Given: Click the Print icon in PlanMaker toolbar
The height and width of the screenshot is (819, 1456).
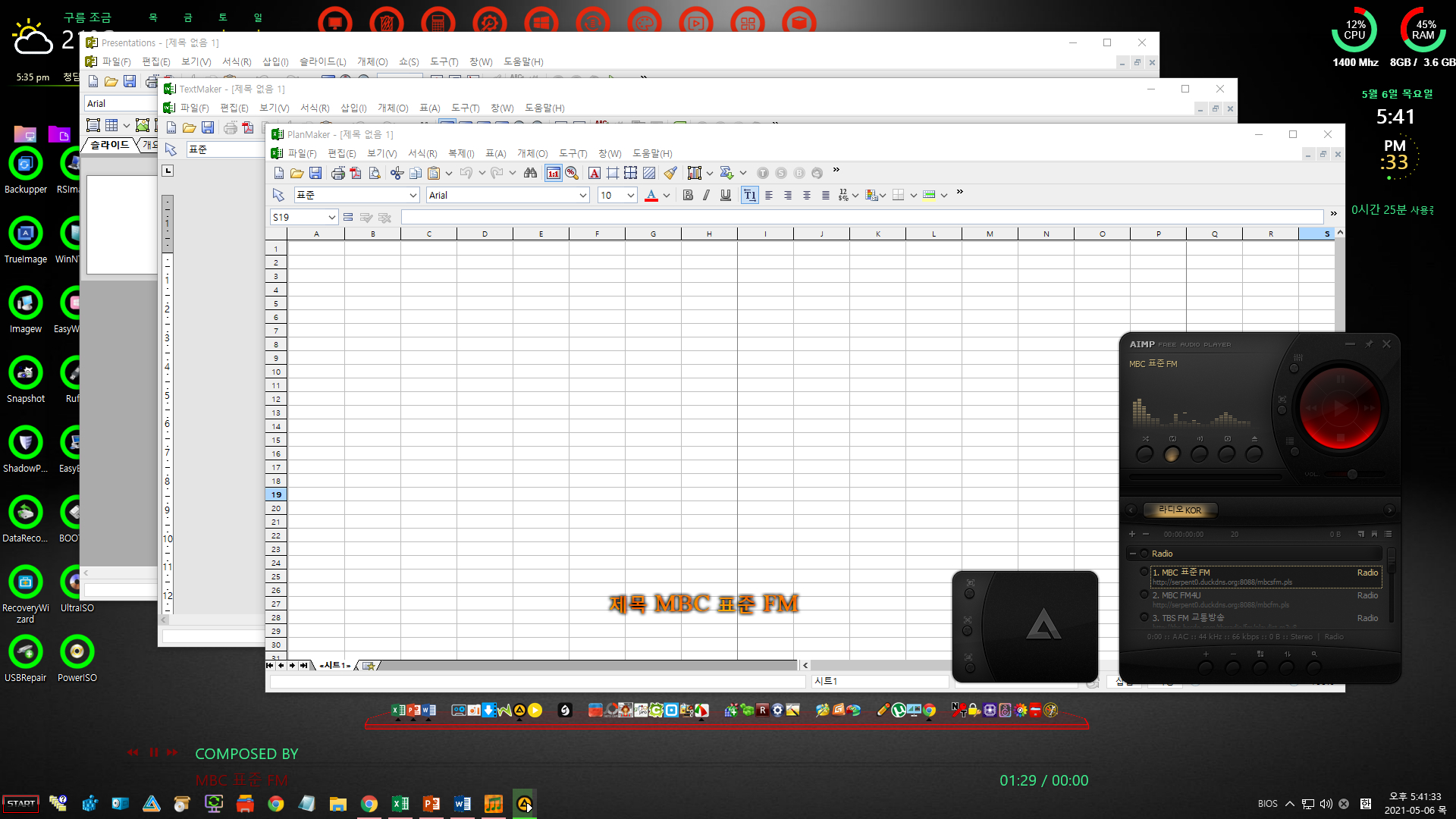Looking at the screenshot, I should 337,173.
